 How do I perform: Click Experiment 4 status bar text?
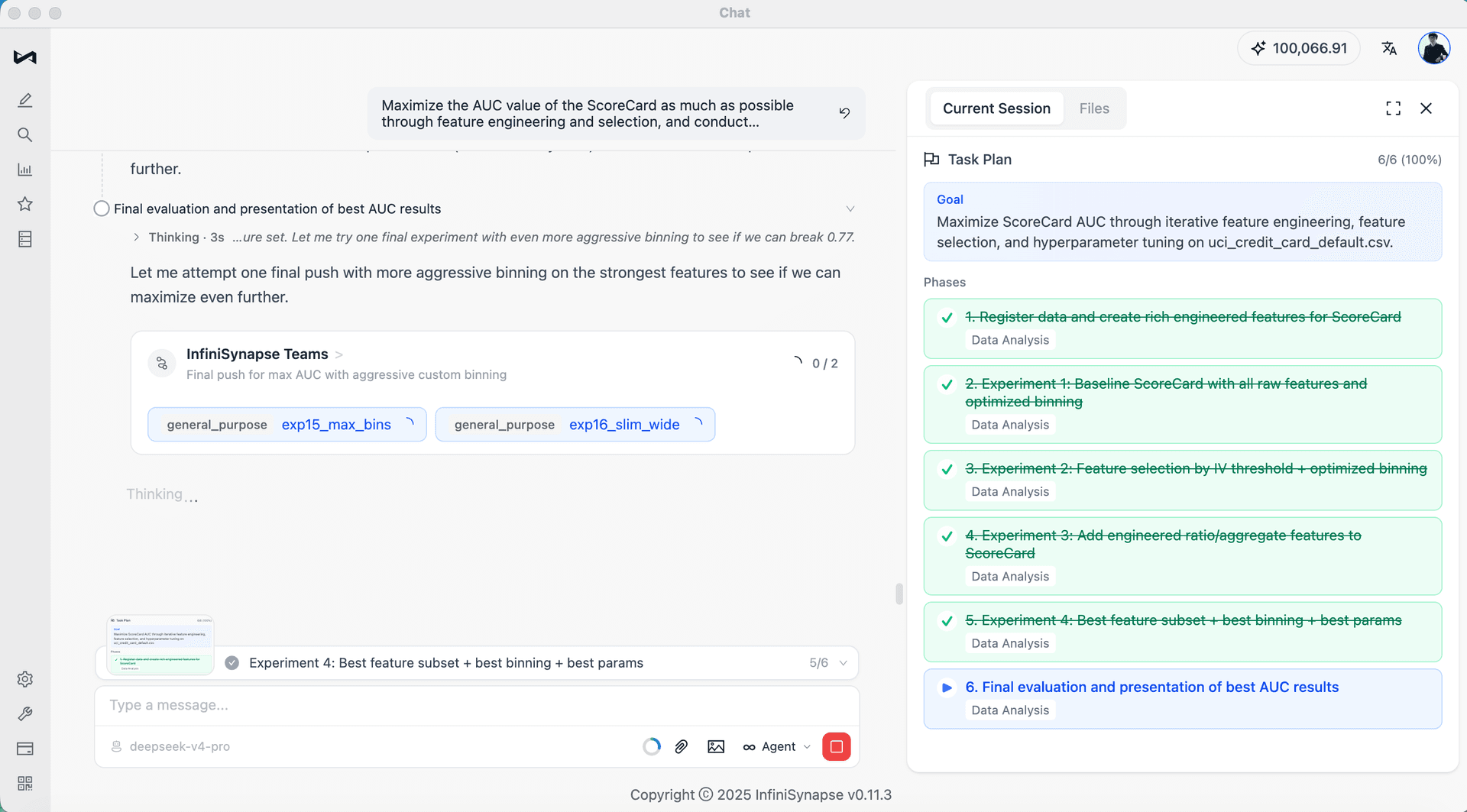click(x=446, y=663)
